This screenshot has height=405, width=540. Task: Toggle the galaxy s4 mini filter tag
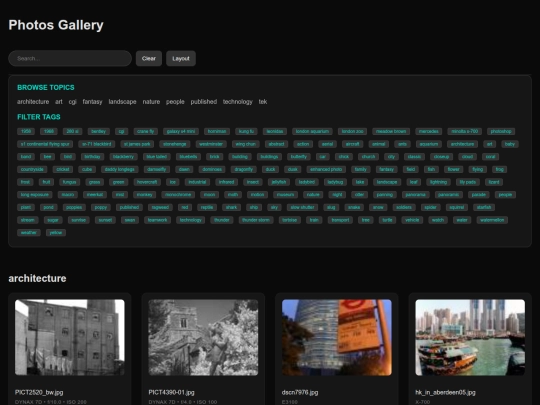(x=181, y=131)
